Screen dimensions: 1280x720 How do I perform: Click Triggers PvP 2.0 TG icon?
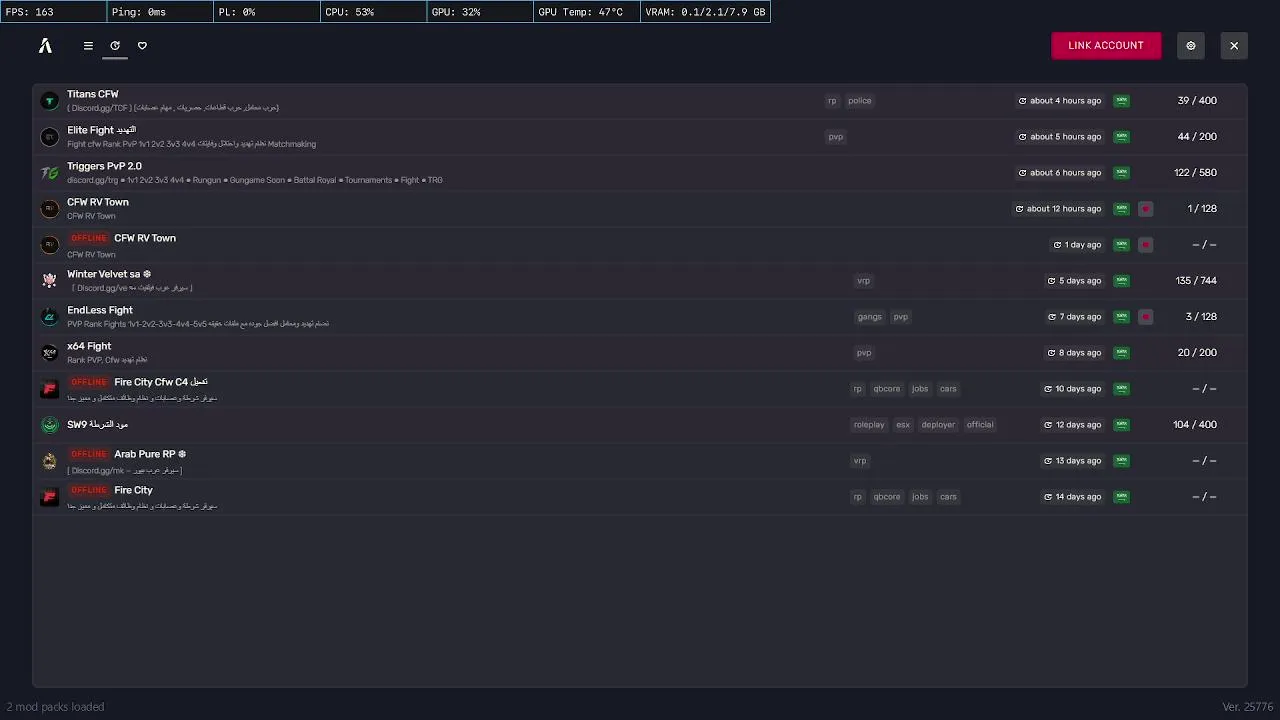[49, 173]
